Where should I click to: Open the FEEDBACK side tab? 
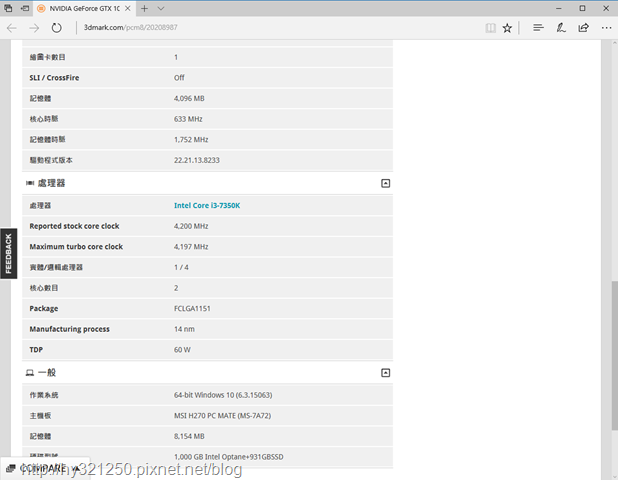point(8,253)
